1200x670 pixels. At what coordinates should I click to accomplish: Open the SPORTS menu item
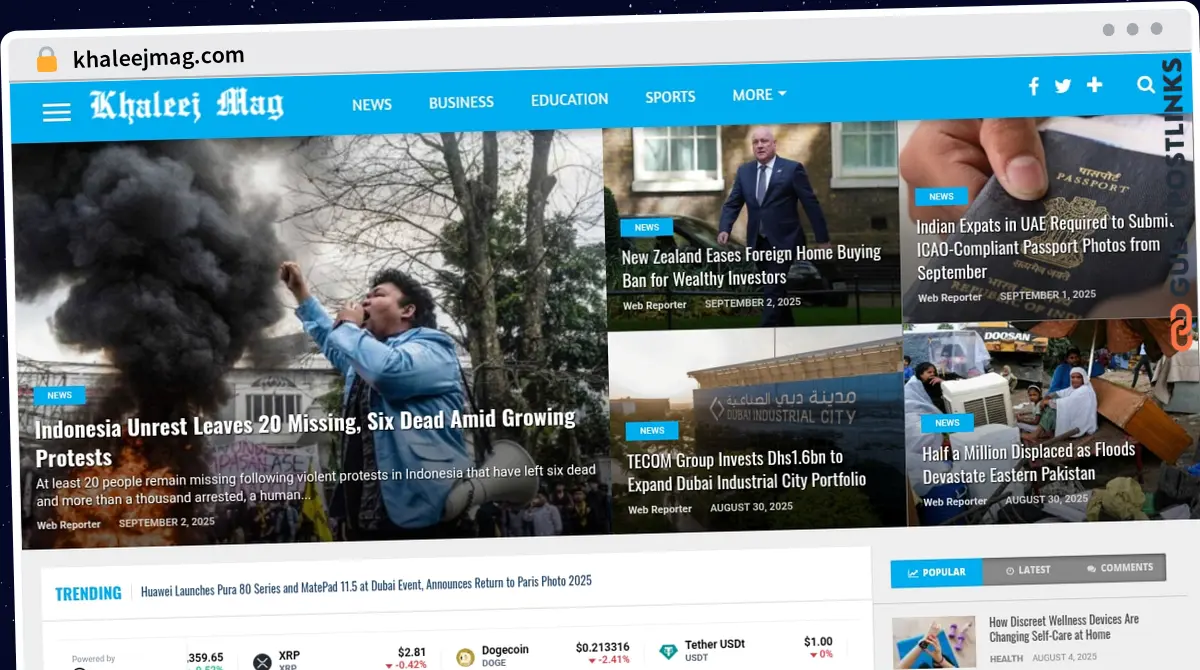point(670,97)
